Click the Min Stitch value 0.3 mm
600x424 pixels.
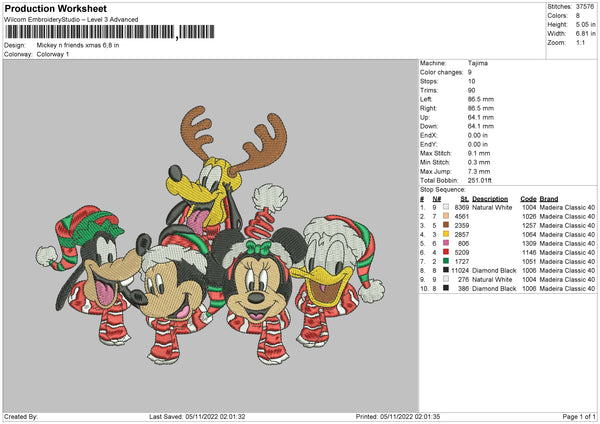(479, 162)
